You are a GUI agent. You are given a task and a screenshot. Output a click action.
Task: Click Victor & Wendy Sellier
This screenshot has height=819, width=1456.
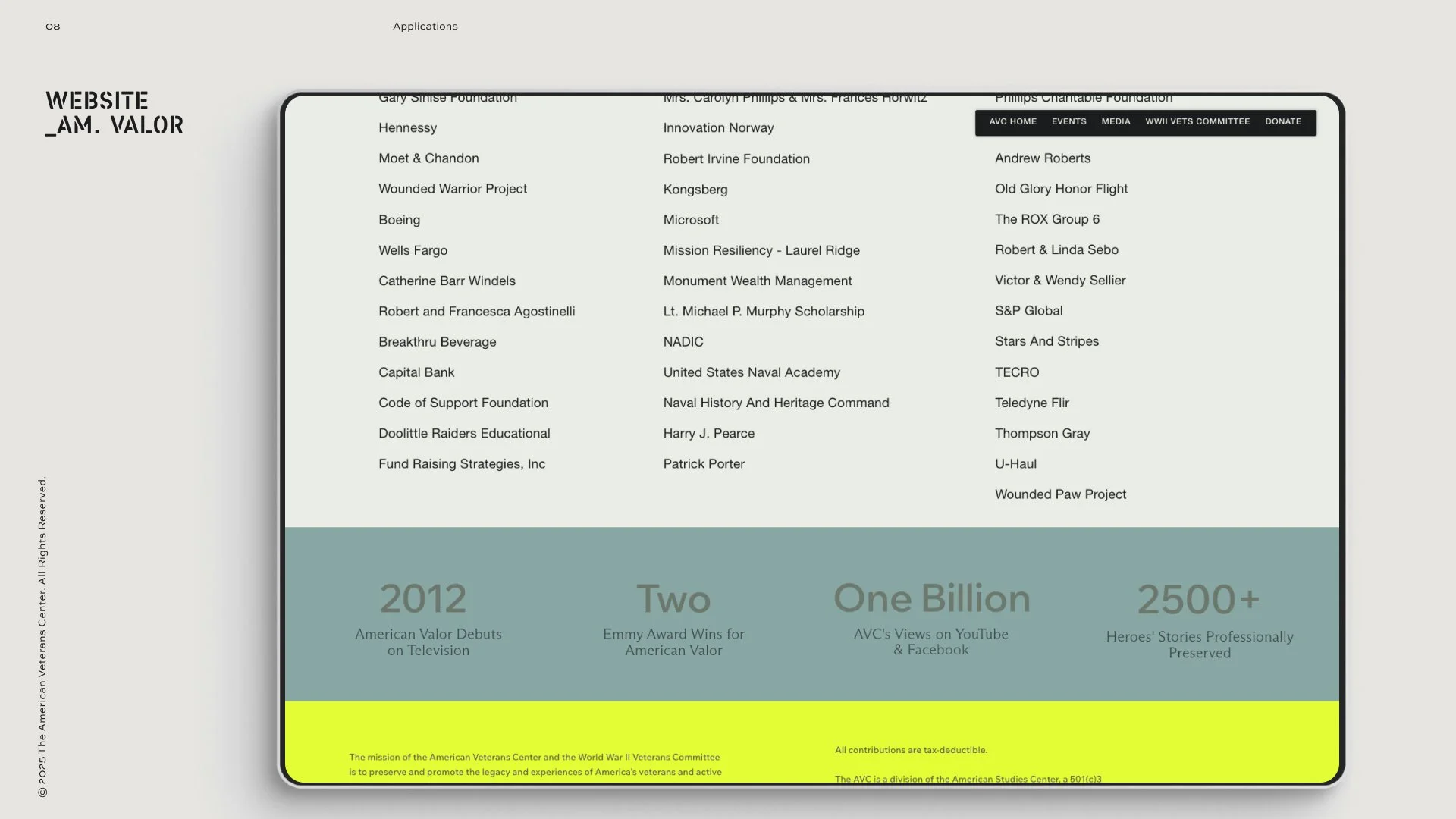pyautogui.click(x=1060, y=281)
